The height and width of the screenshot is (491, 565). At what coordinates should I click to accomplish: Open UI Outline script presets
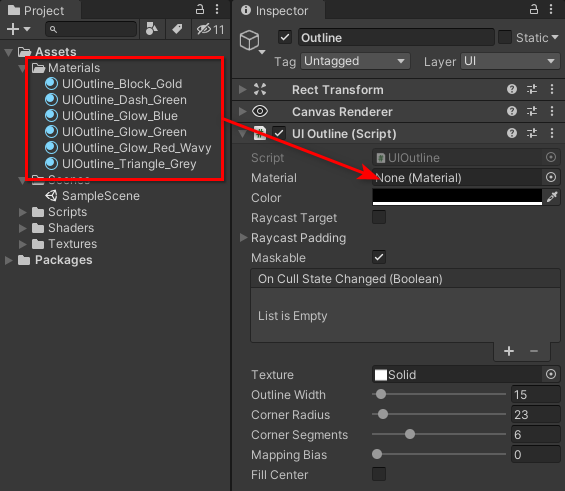pos(532,133)
